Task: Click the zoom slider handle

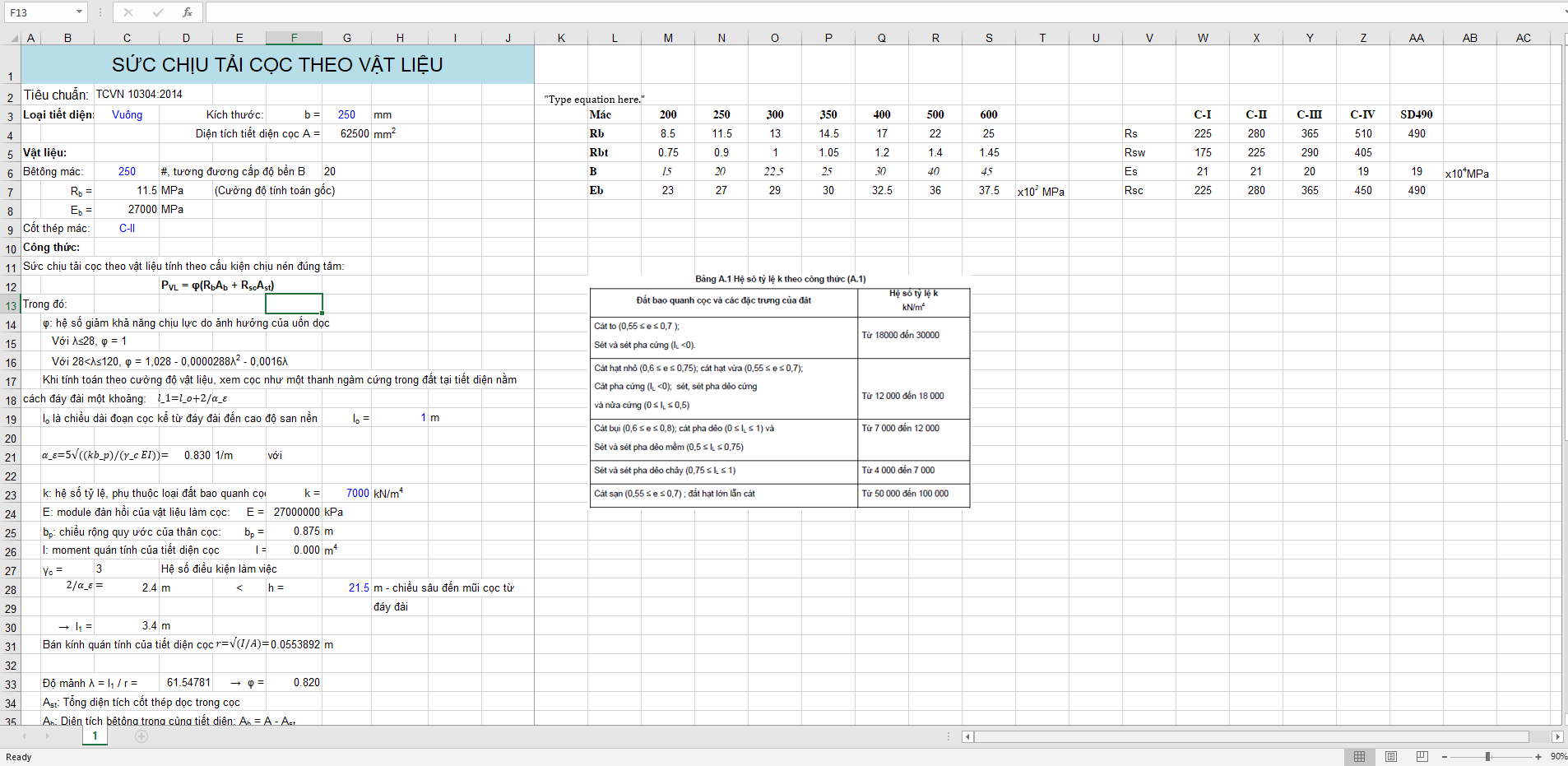Action: point(1487,757)
